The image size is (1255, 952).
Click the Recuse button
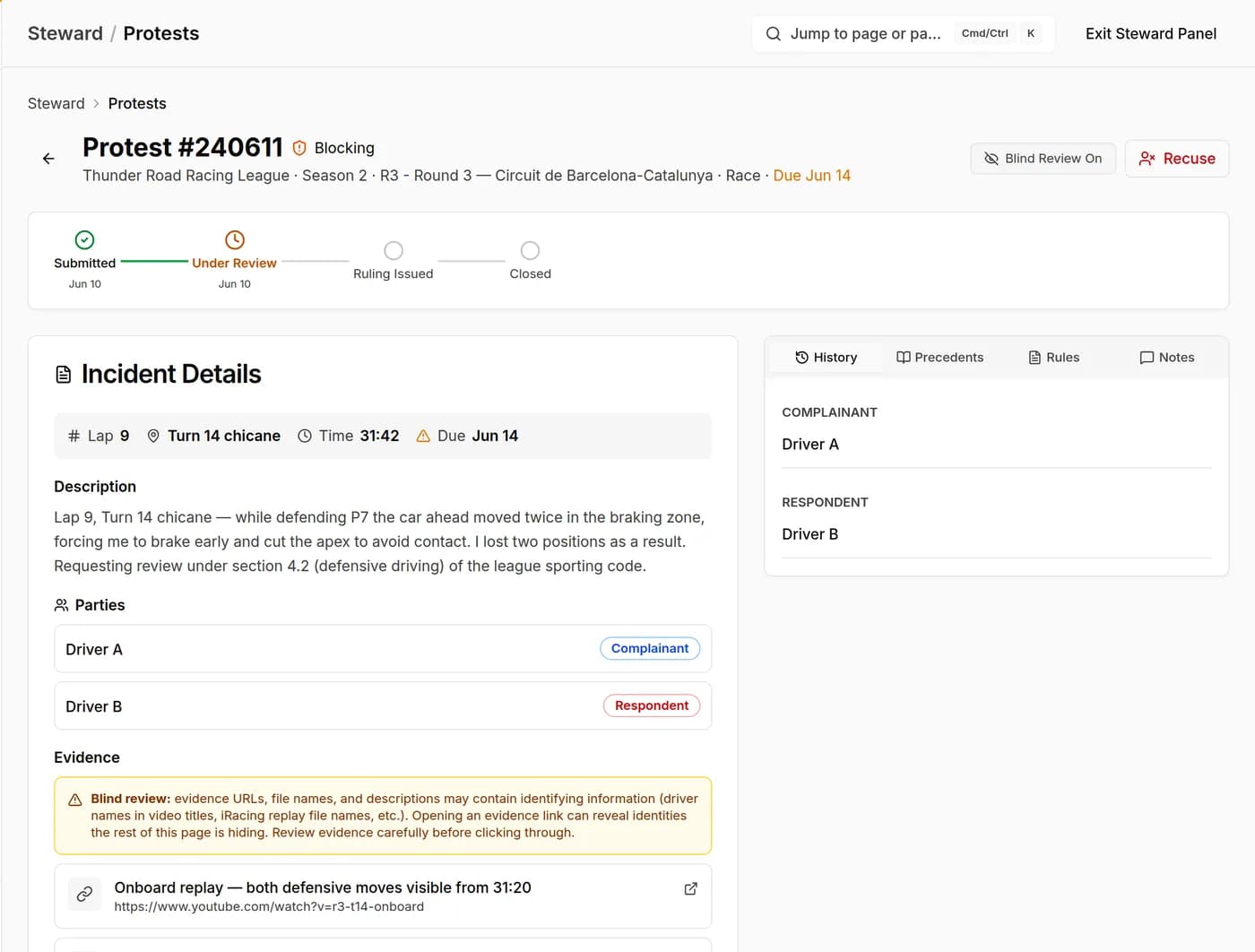click(1176, 159)
